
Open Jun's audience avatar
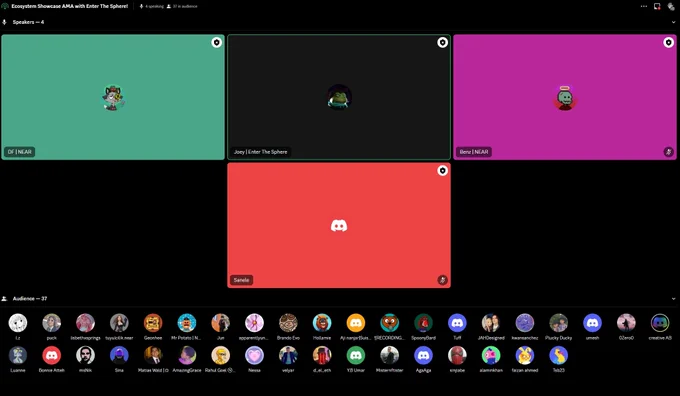pyautogui.click(x=221, y=323)
